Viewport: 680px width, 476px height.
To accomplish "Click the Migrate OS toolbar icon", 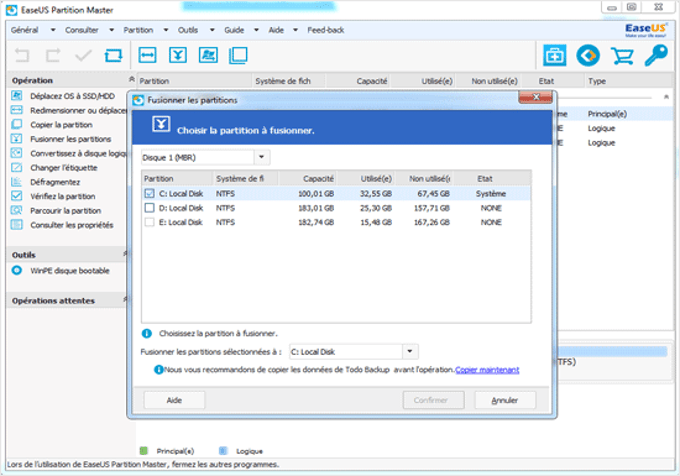I will tap(208, 55).
